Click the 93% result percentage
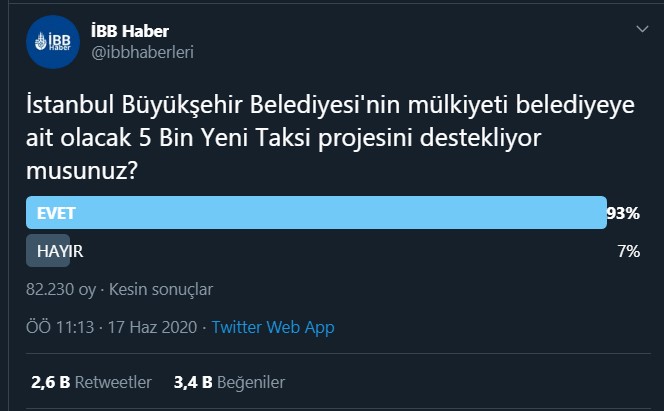The image size is (664, 411). (x=623, y=213)
